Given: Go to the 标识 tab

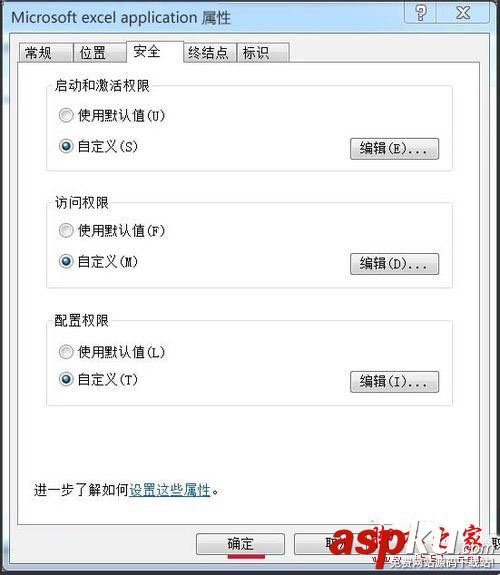Looking at the screenshot, I should (263, 53).
